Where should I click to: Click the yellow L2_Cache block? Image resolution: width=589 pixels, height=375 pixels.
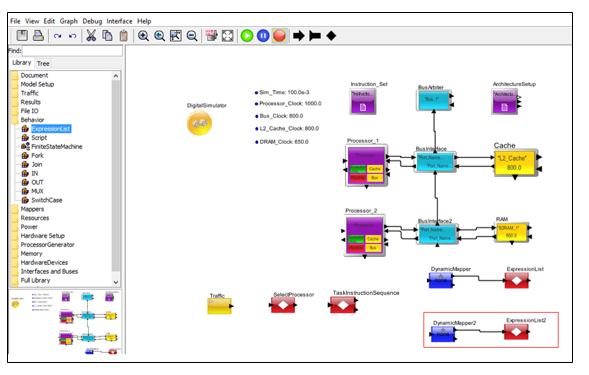515,163
